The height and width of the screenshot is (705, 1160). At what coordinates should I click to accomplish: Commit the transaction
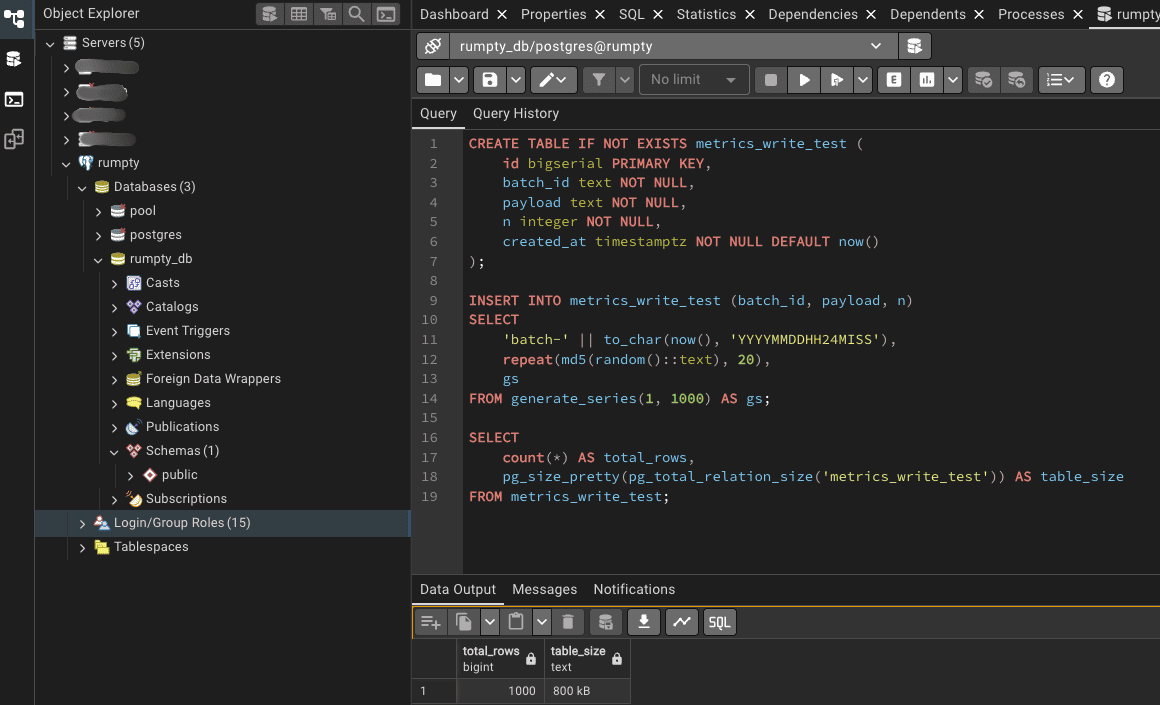[x=983, y=80]
